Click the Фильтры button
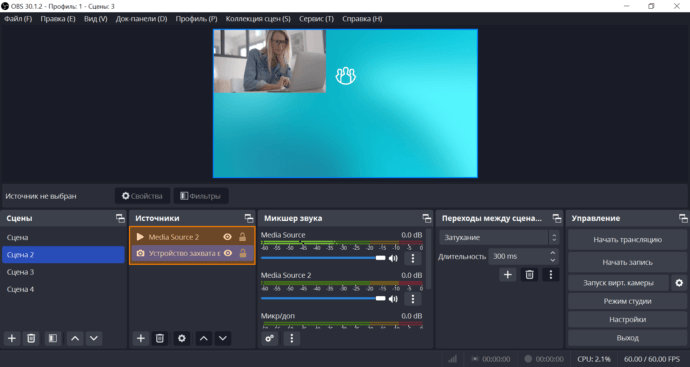The image size is (690, 367). (201, 196)
